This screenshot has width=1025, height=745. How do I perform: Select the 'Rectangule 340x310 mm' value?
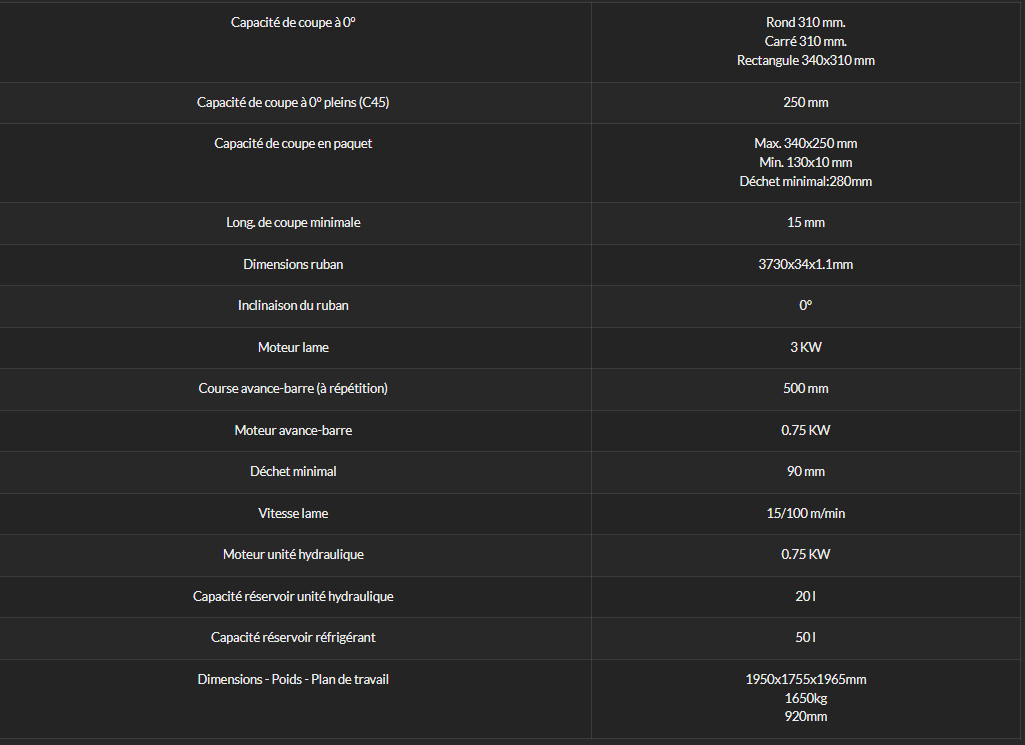click(x=805, y=60)
